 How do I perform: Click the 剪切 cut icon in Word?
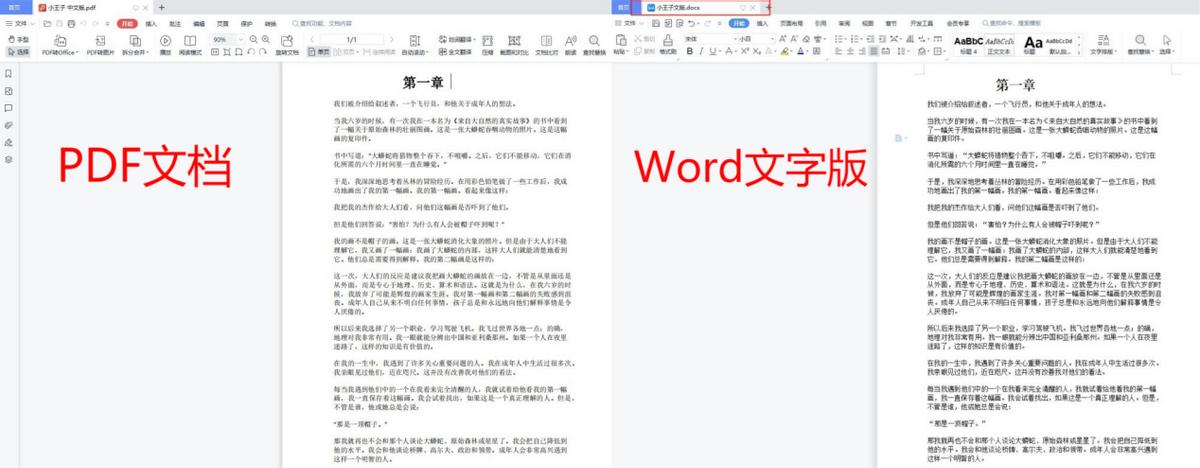pyautogui.click(x=638, y=39)
